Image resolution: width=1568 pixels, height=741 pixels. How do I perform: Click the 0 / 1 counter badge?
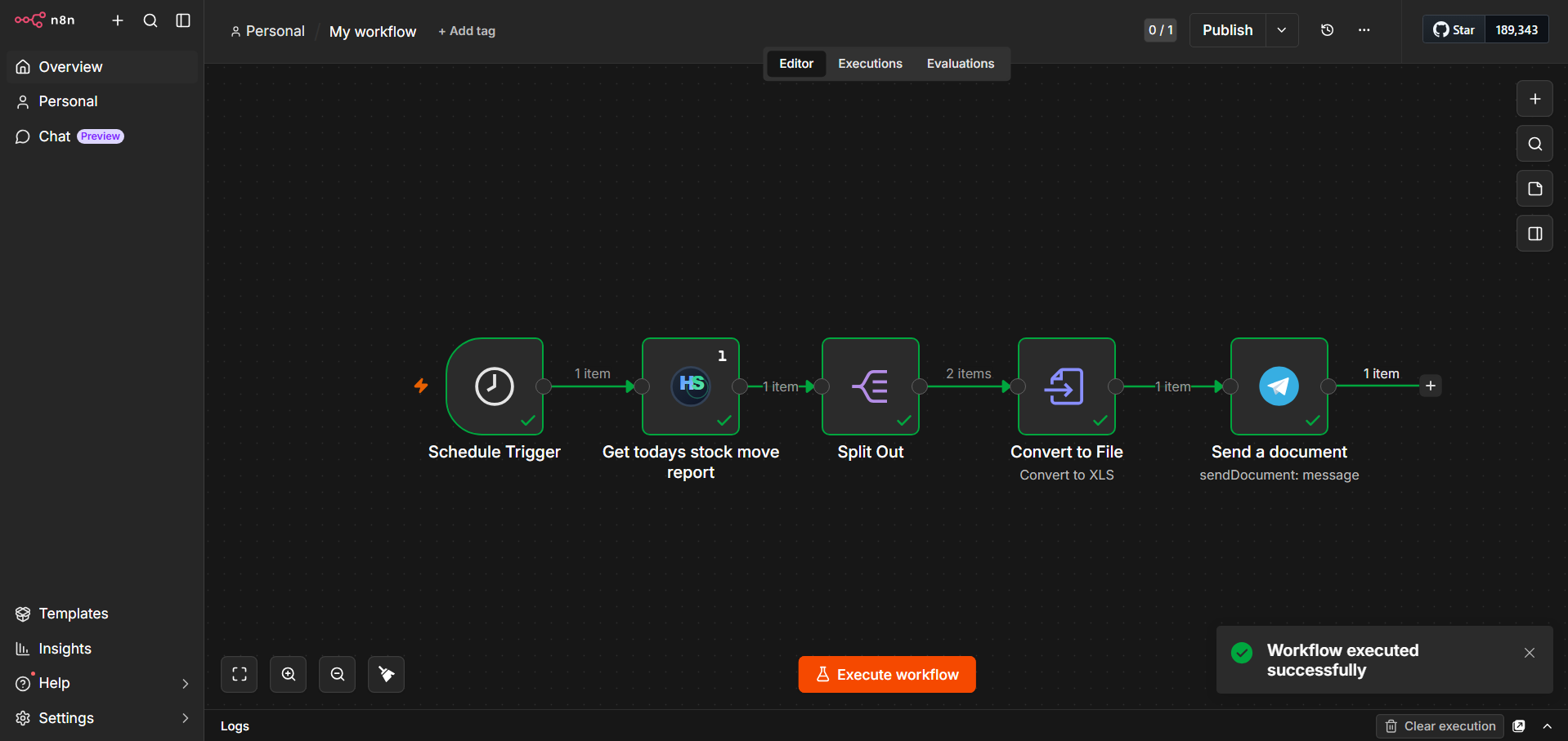click(1160, 30)
